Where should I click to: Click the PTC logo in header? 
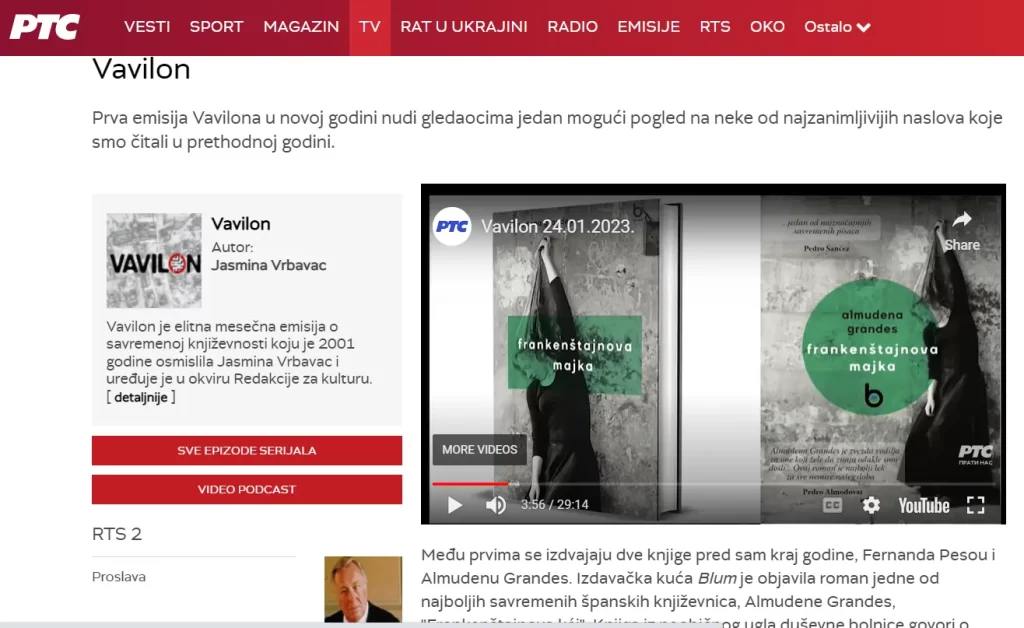(45, 27)
